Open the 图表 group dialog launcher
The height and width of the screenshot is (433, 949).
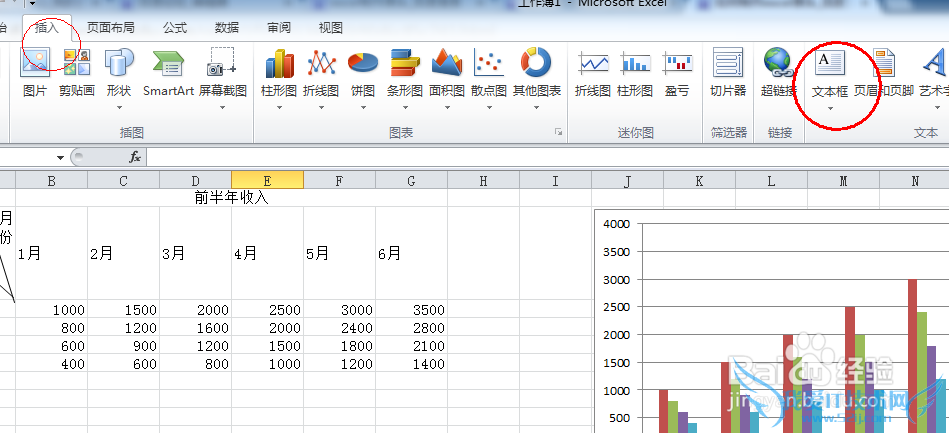(558, 132)
